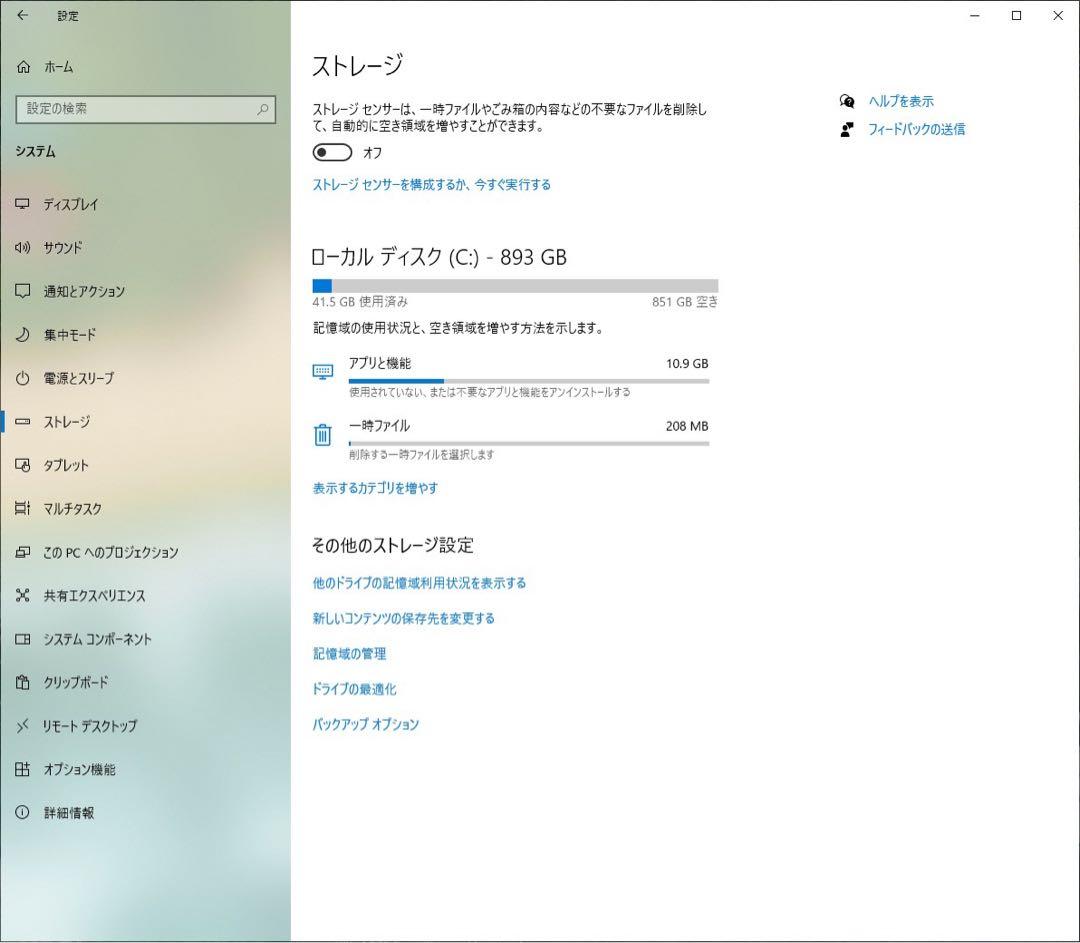The width and height of the screenshot is (1080, 943).
Task: Click the 851 GB 空き label
Action: click(x=685, y=302)
